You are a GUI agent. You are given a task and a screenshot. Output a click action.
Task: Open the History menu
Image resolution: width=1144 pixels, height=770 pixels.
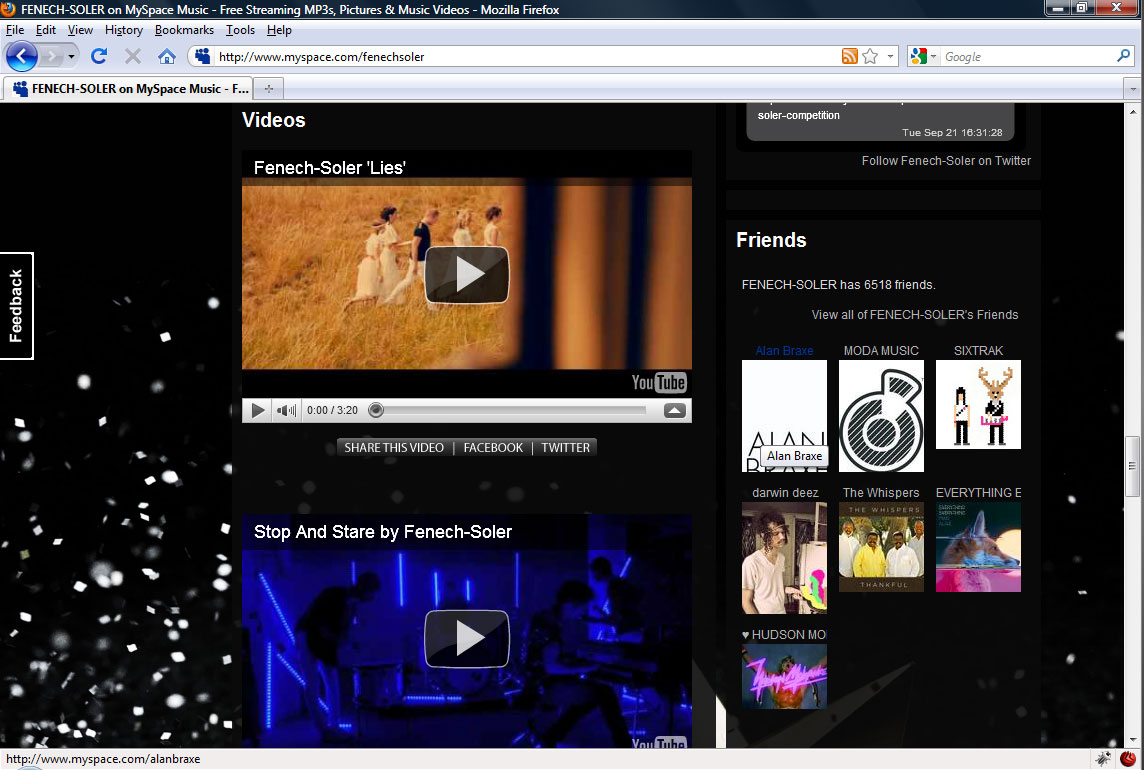point(123,30)
